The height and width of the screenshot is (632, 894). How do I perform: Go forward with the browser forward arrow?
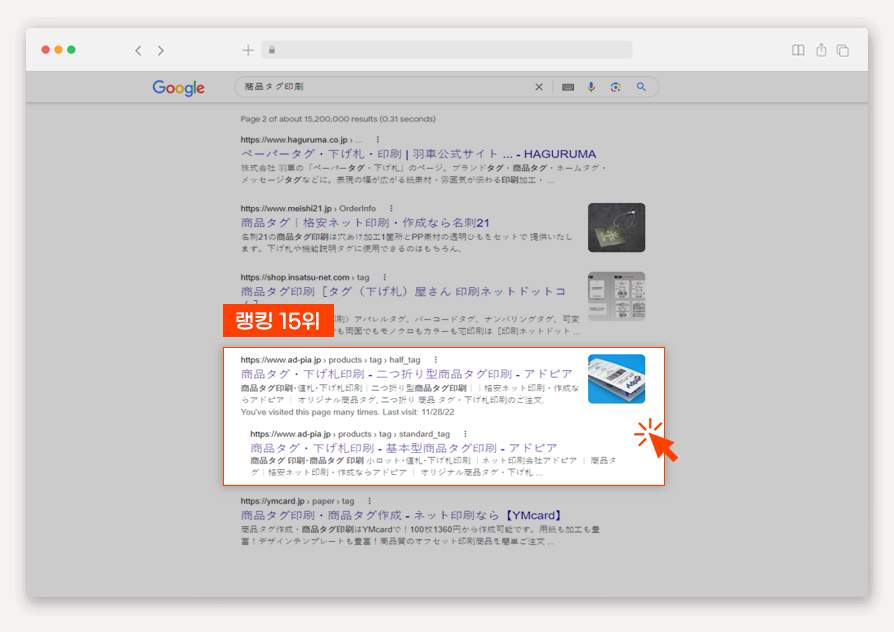(161, 51)
